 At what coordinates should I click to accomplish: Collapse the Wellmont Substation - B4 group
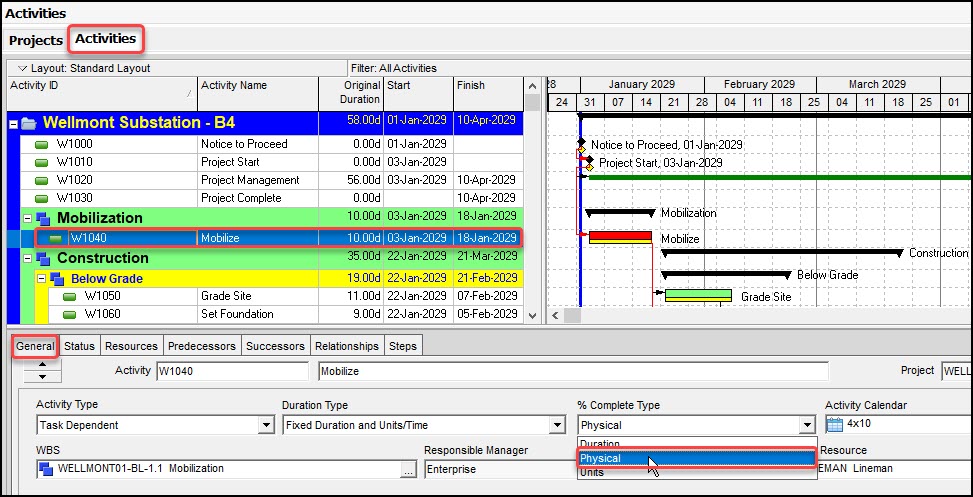click(x=13, y=123)
